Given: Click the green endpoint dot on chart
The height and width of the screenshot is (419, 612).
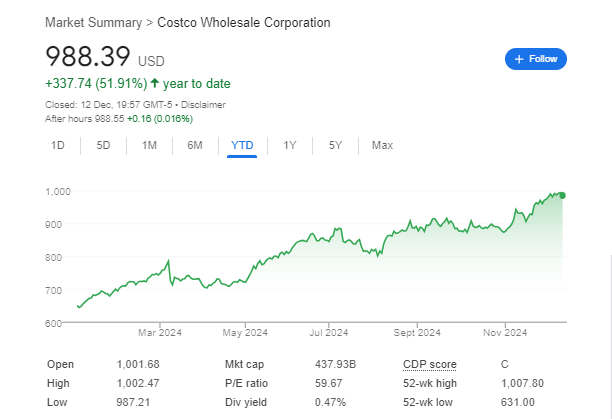Looking at the screenshot, I should pyautogui.click(x=562, y=195).
